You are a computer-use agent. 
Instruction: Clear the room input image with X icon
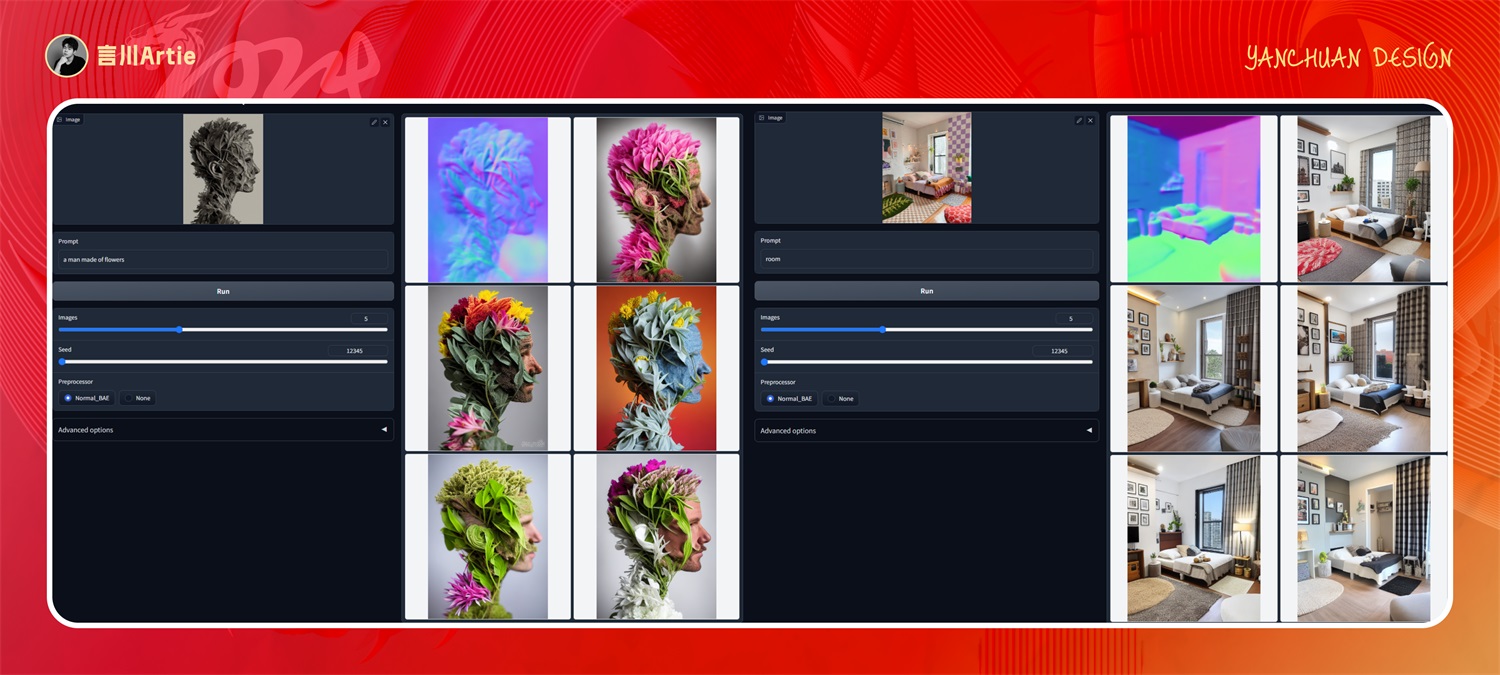(x=1090, y=120)
